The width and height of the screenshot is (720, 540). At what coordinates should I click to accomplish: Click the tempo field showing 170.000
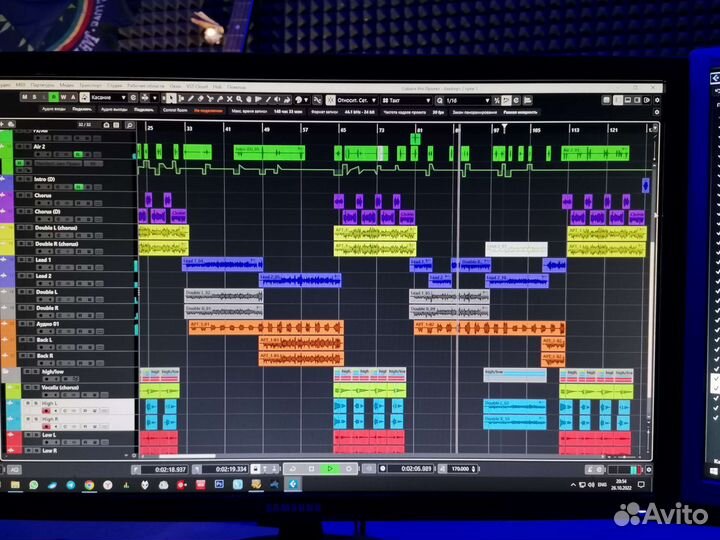coord(461,468)
